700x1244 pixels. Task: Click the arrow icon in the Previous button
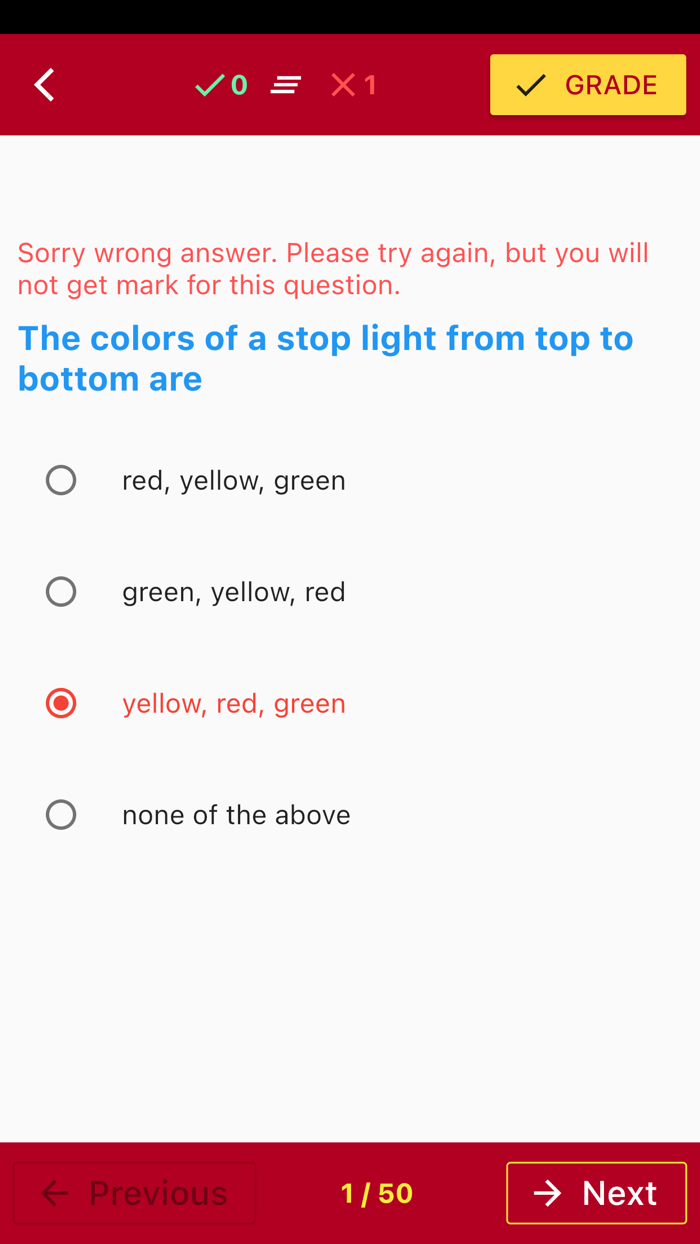point(53,1193)
